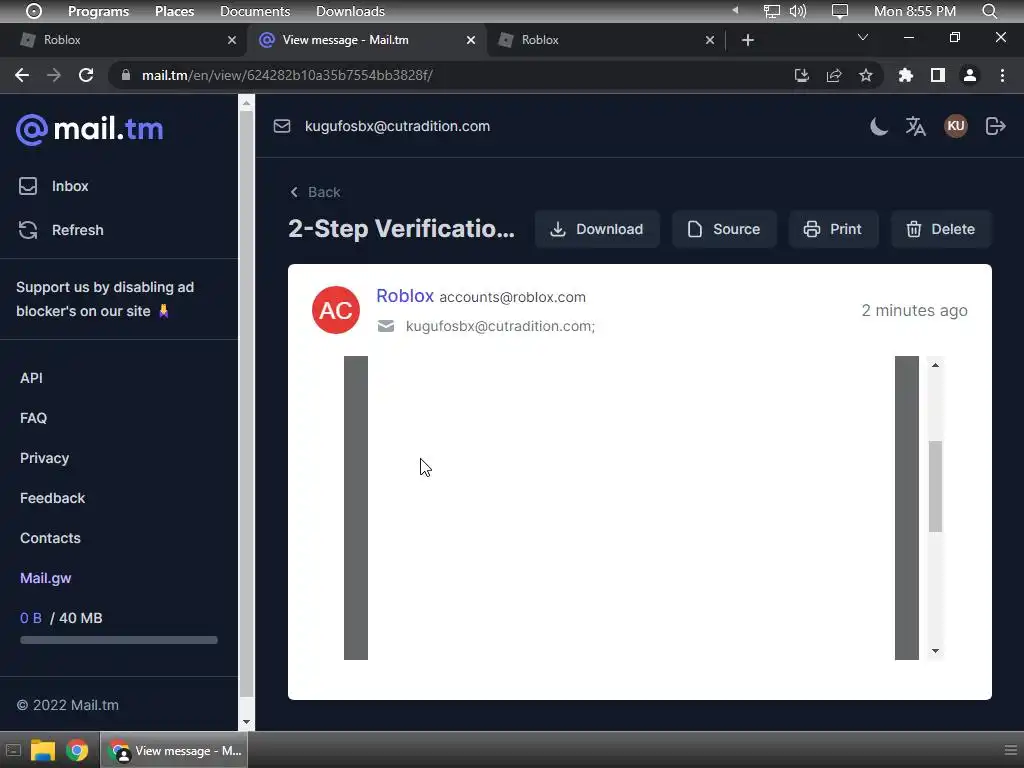The height and width of the screenshot is (768, 1024).
Task: Bookmark this page with the star icon
Action: [x=866, y=75]
